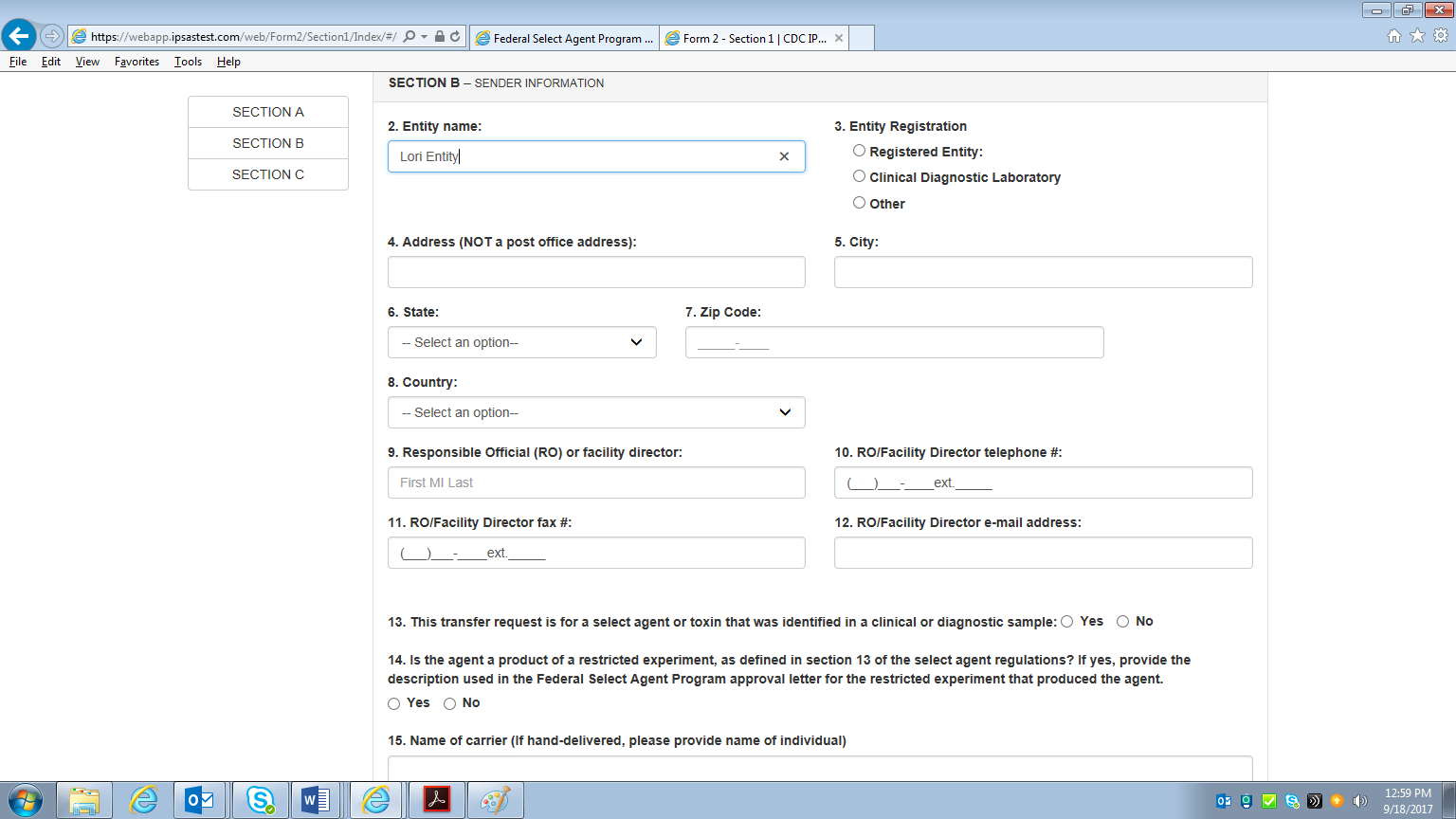Screen dimensions: 1456x819
Task: Switch to Federal Select Agent Program tab
Action: coord(565,38)
